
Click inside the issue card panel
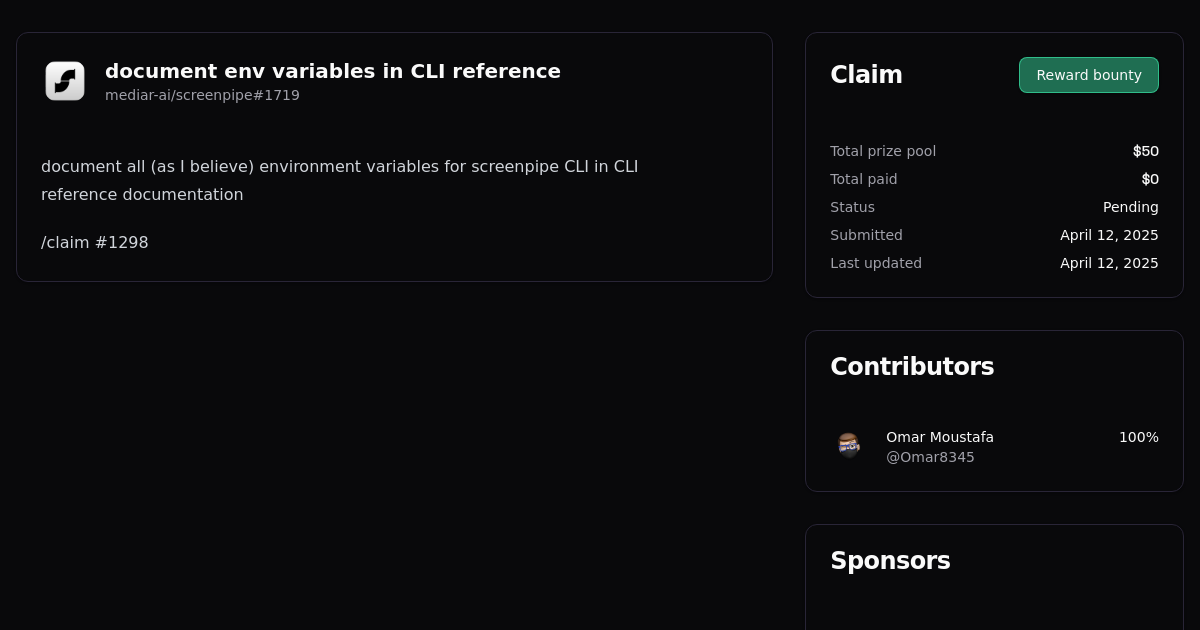click(394, 157)
